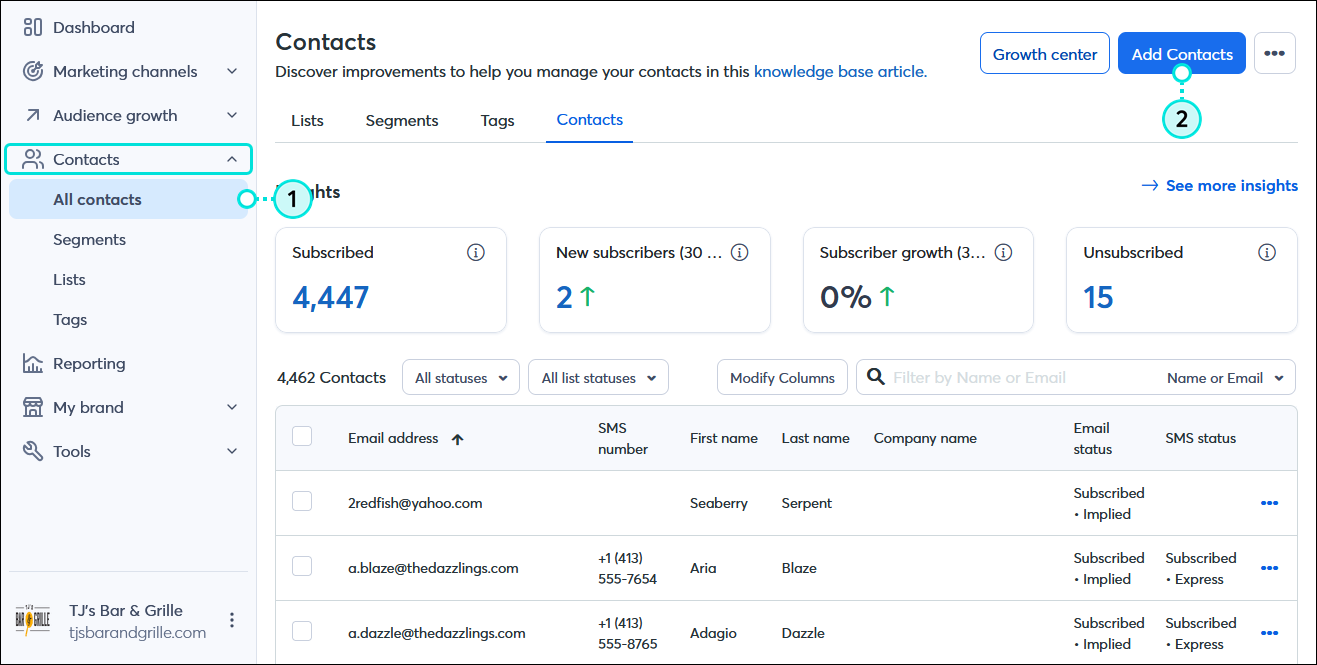Click the Last name column header

(816, 438)
